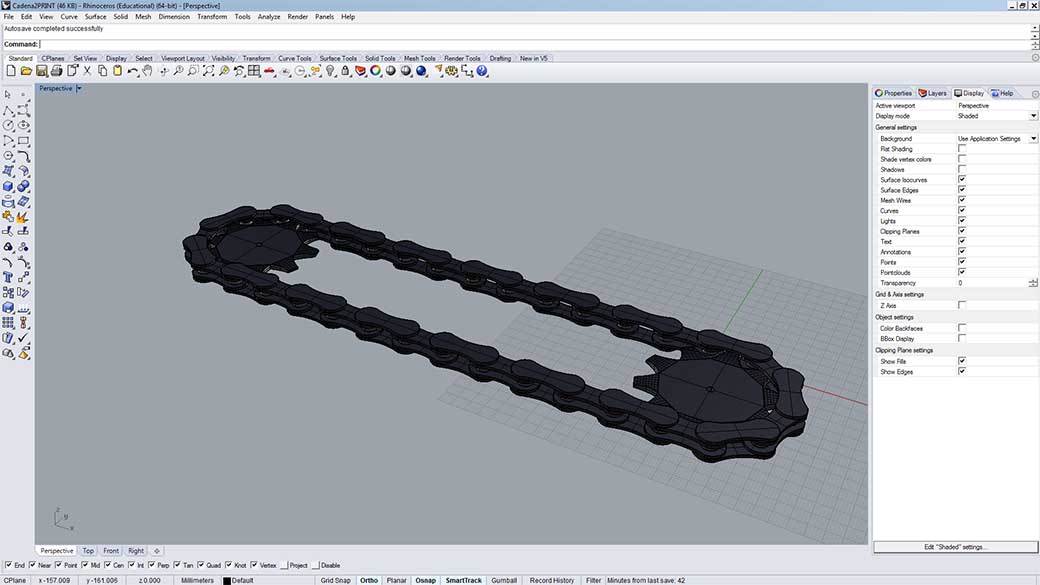
Task: Switch to the Curve Tools toolbar tab
Action: tap(294, 58)
